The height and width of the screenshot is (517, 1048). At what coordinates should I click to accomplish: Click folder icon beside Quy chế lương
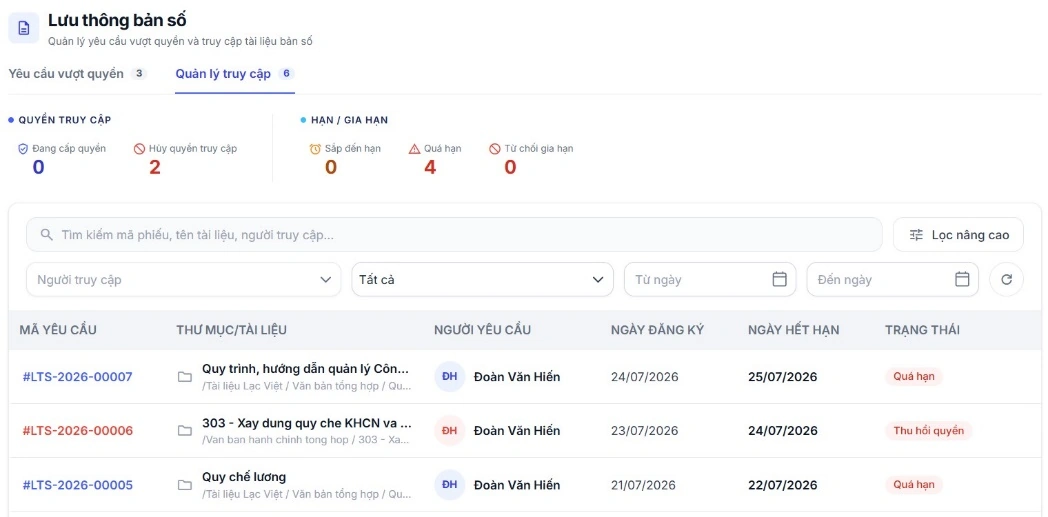(x=184, y=485)
